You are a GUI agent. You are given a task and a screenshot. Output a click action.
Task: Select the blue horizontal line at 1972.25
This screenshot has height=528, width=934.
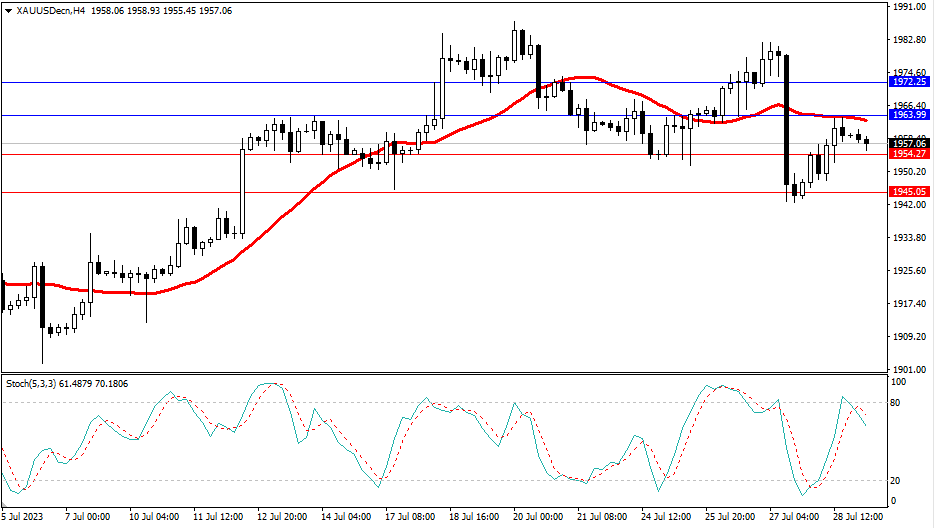(300, 82)
